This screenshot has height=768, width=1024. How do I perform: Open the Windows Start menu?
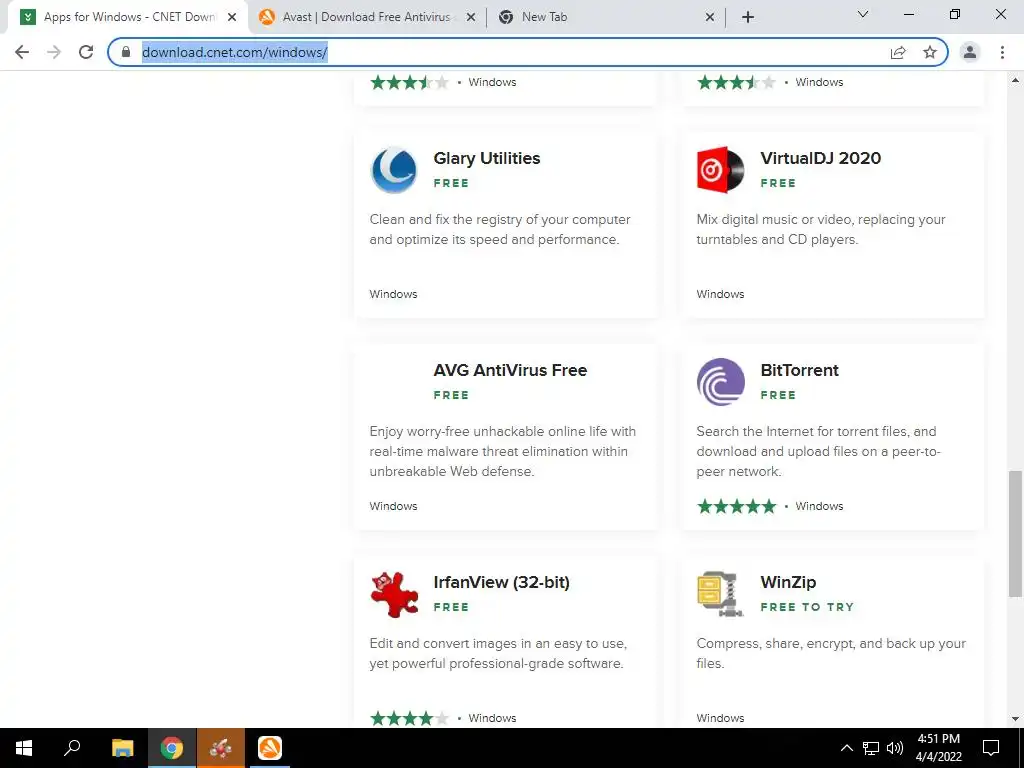click(x=24, y=748)
